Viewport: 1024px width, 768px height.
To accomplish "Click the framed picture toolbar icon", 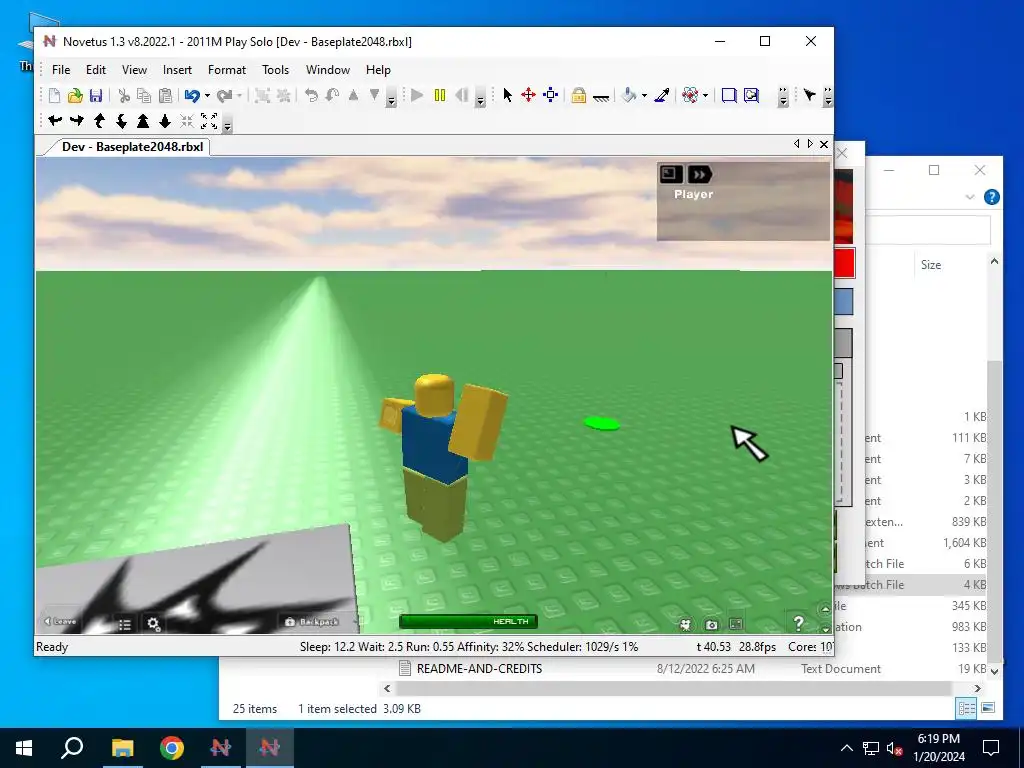I will (751, 95).
